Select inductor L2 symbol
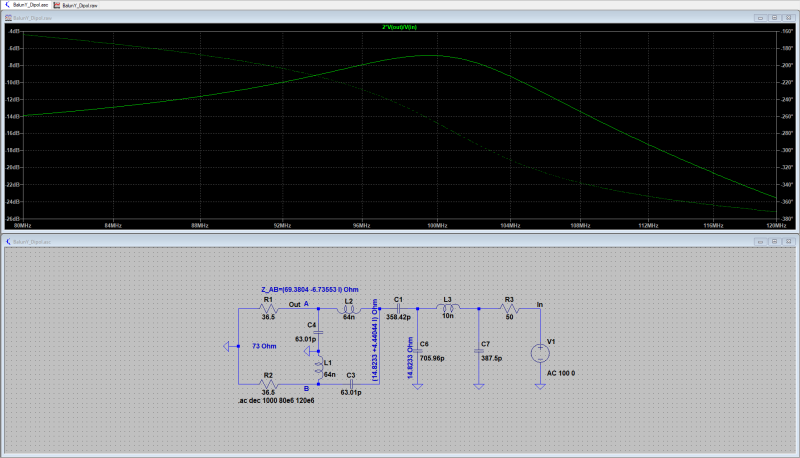The image size is (800, 458). pyautogui.click(x=349, y=309)
